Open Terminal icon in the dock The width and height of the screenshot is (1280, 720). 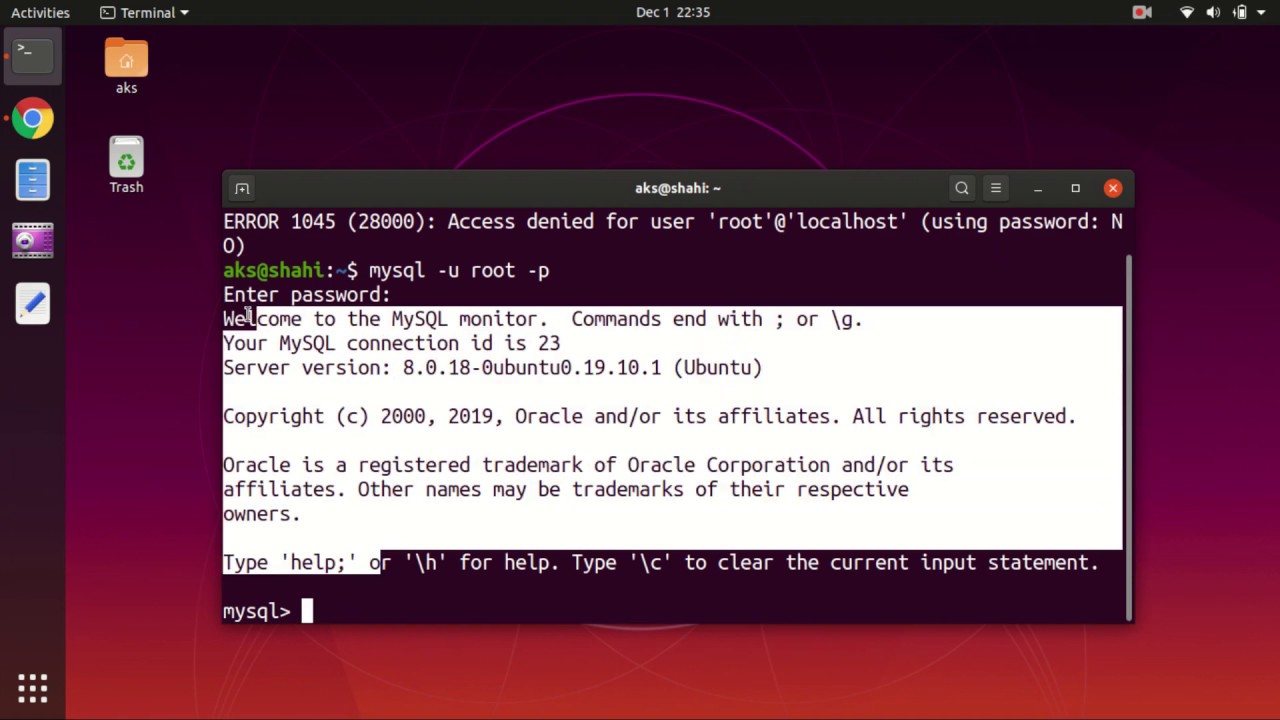click(x=32, y=58)
